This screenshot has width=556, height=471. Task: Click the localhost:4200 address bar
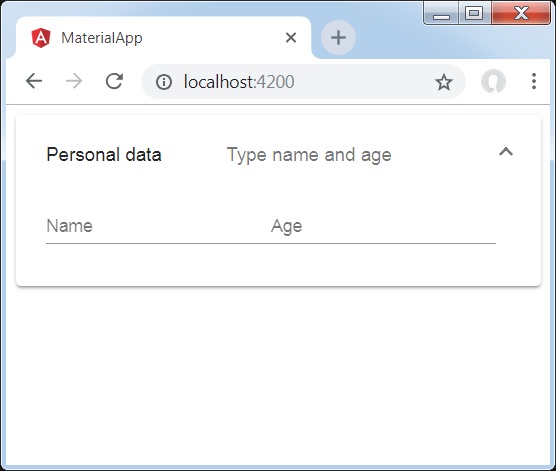point(303,82)
